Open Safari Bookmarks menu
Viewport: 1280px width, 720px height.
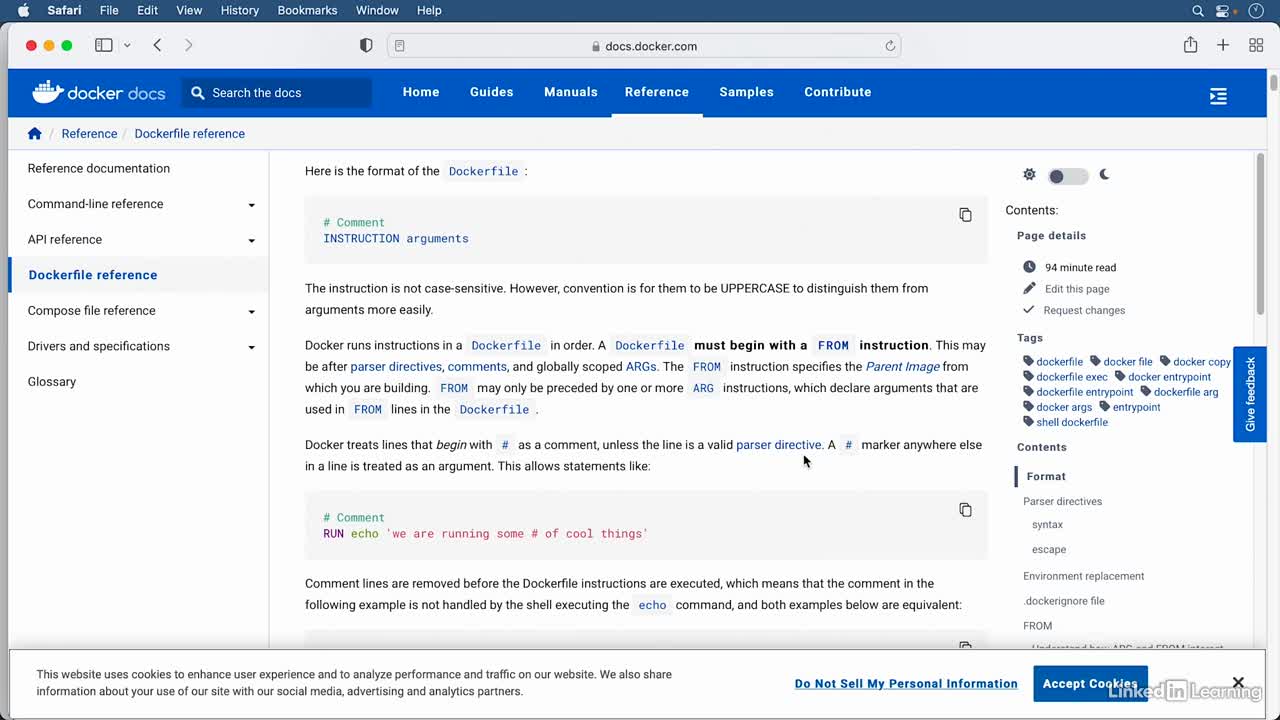pyautogui.click(x=307, y=10)
